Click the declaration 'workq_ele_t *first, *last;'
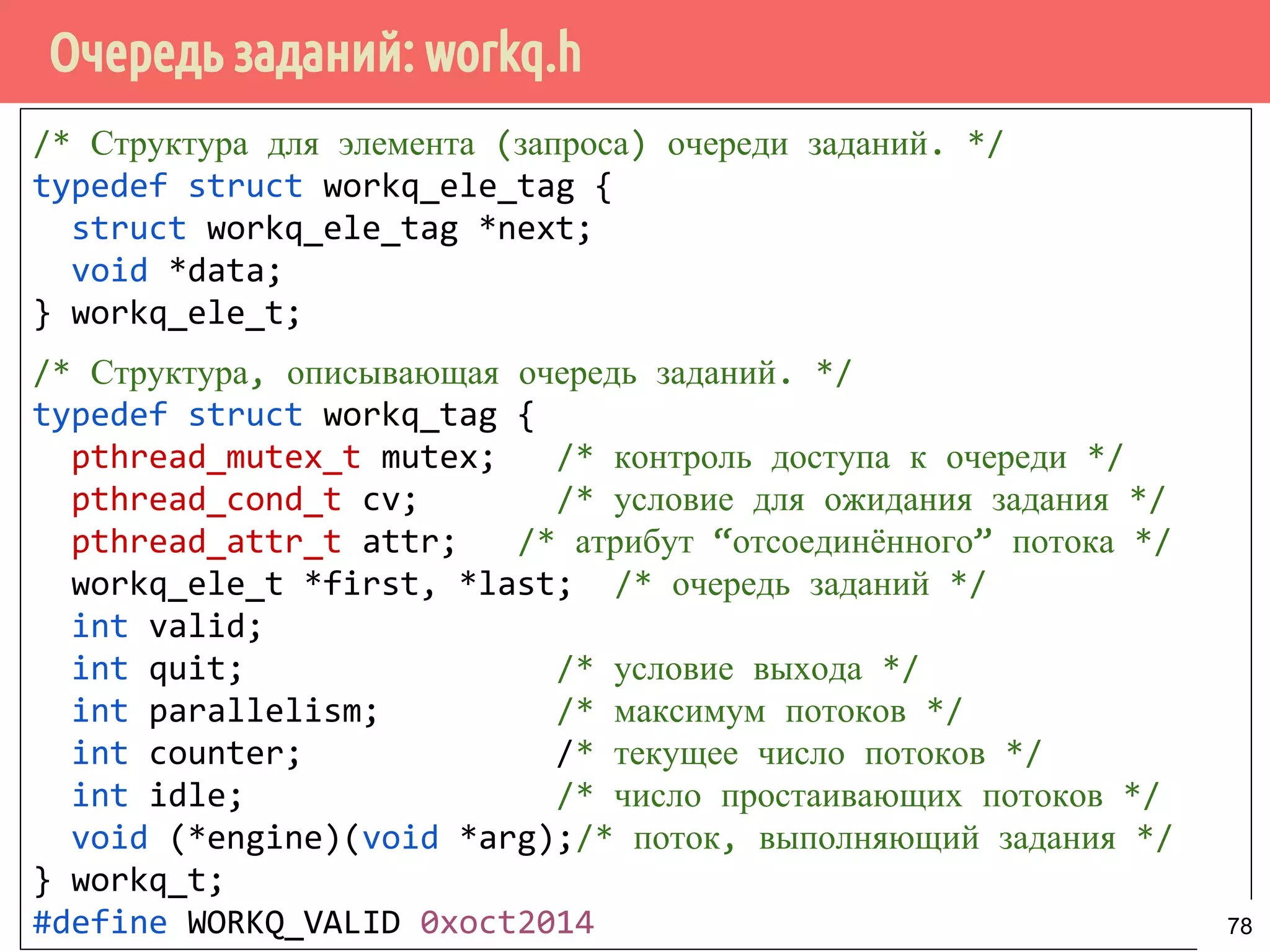Screen dimensions: 1270x952 321,584
